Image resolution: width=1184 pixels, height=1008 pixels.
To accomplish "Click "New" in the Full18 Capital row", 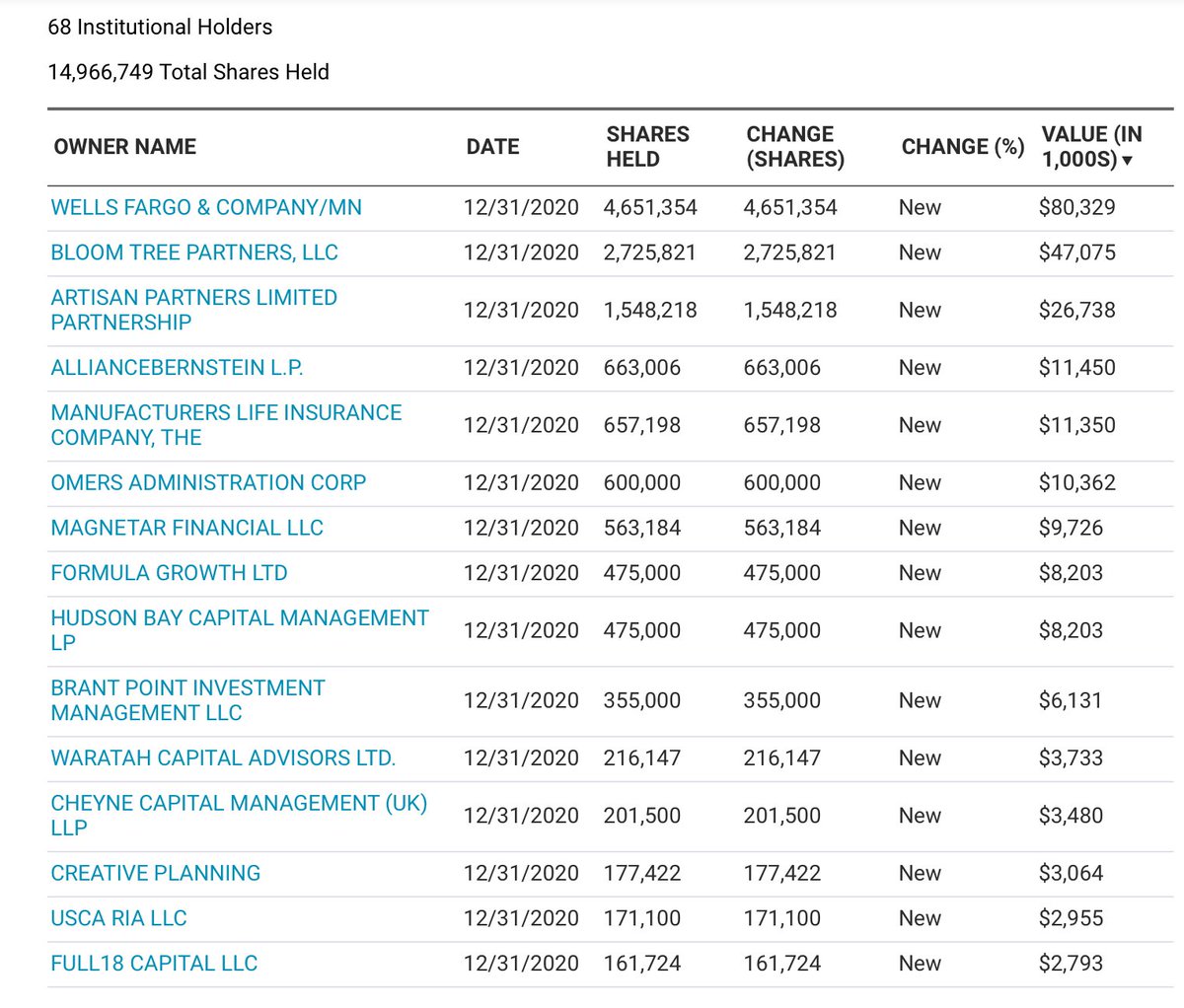I will [x=920, y=964].
